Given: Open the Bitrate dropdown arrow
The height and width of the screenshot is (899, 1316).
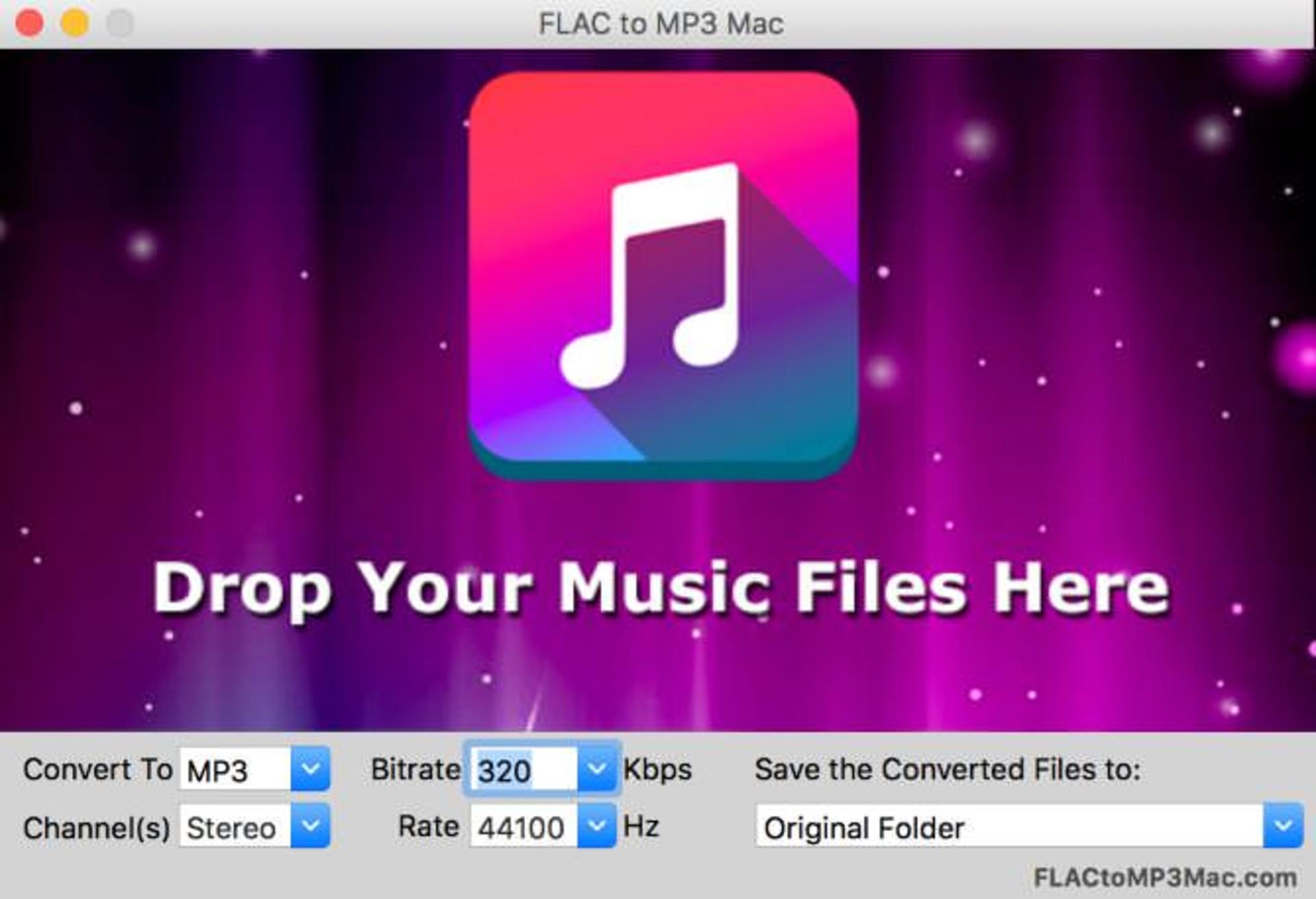Looking at the screenshot, I should 597,769.
